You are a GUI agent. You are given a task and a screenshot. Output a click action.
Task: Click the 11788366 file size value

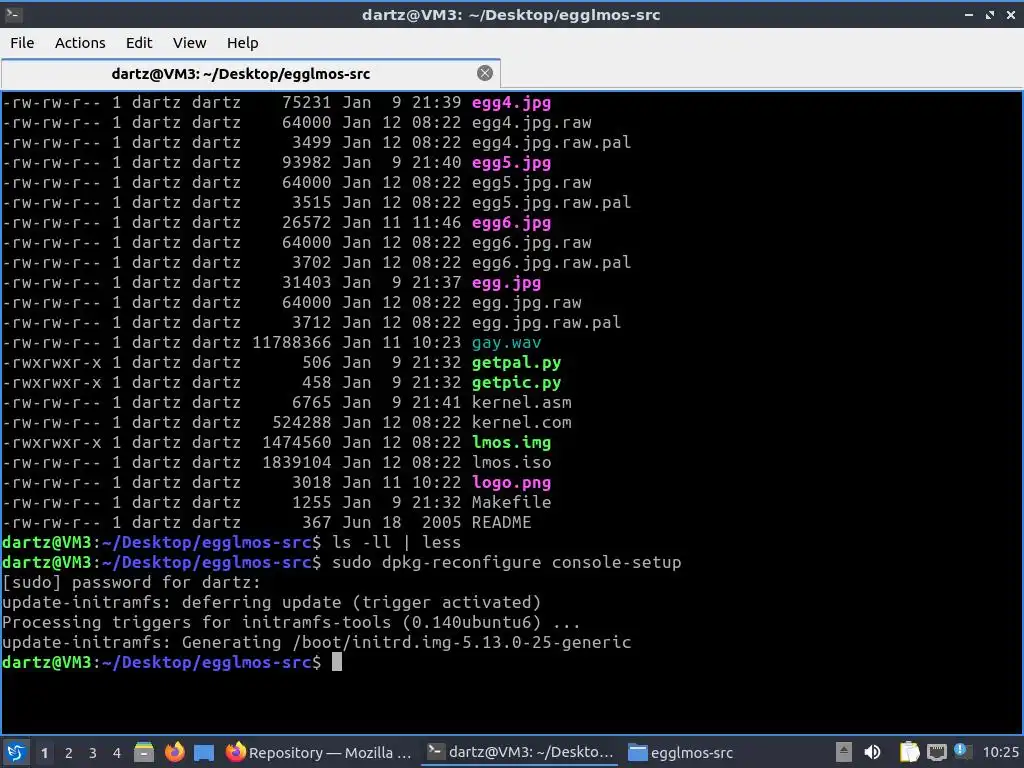pos(291,343)
